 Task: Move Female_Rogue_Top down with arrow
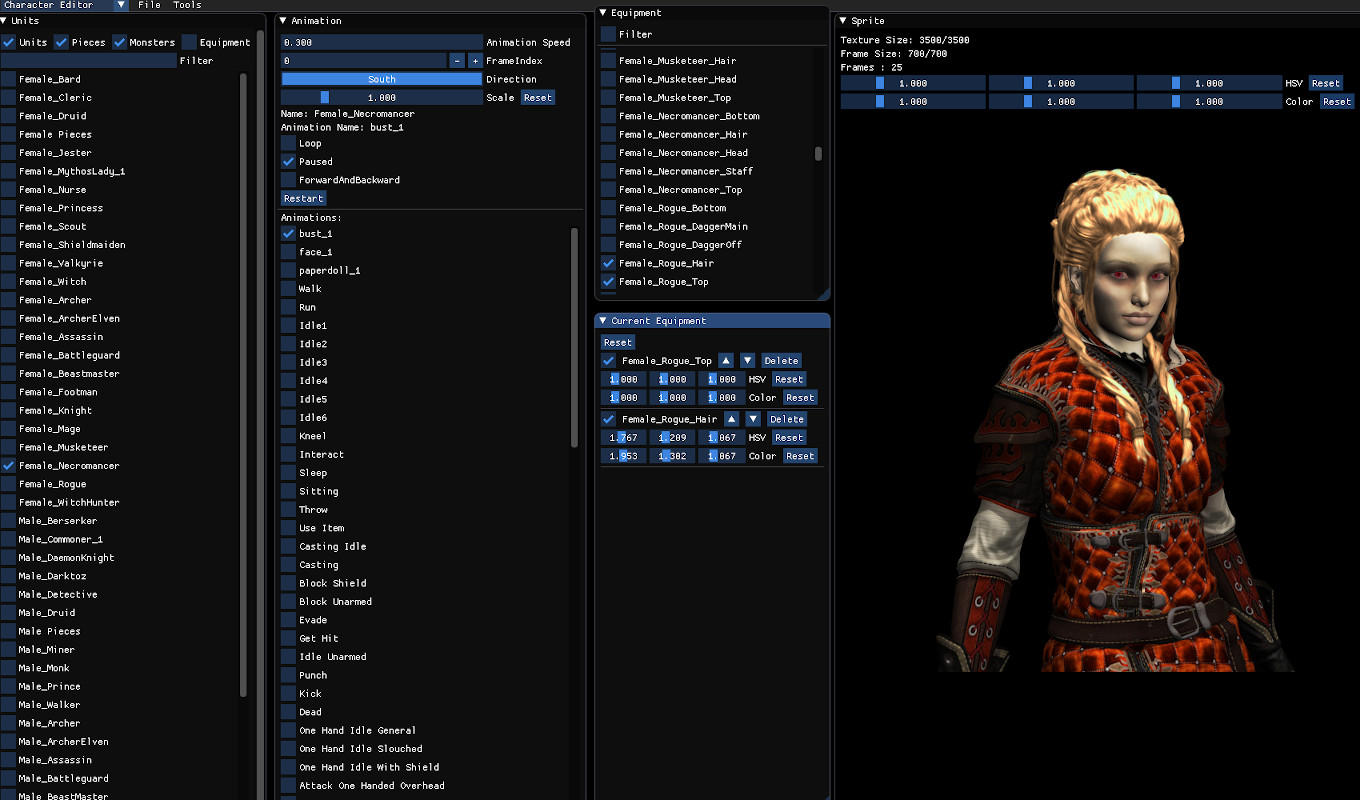748,361
